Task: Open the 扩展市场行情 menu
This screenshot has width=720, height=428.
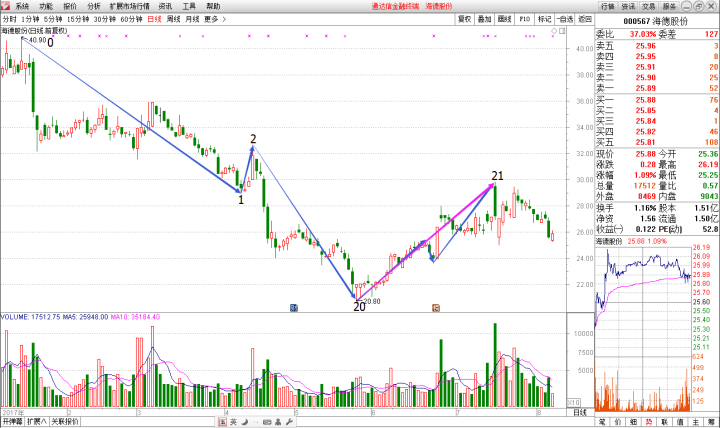Action: (x=129, y=6)
